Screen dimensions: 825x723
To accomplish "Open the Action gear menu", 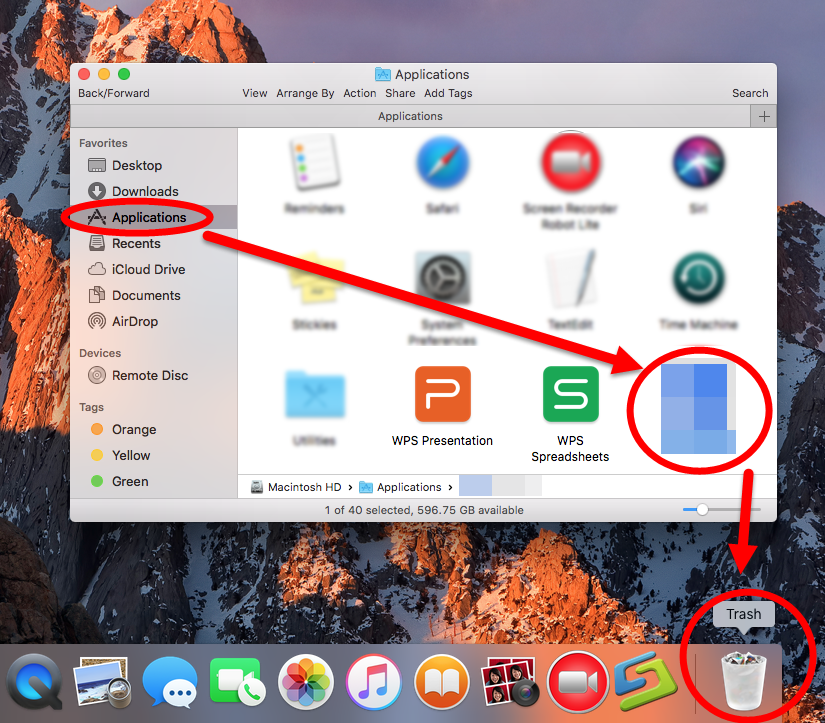I will tap(359, 93).
